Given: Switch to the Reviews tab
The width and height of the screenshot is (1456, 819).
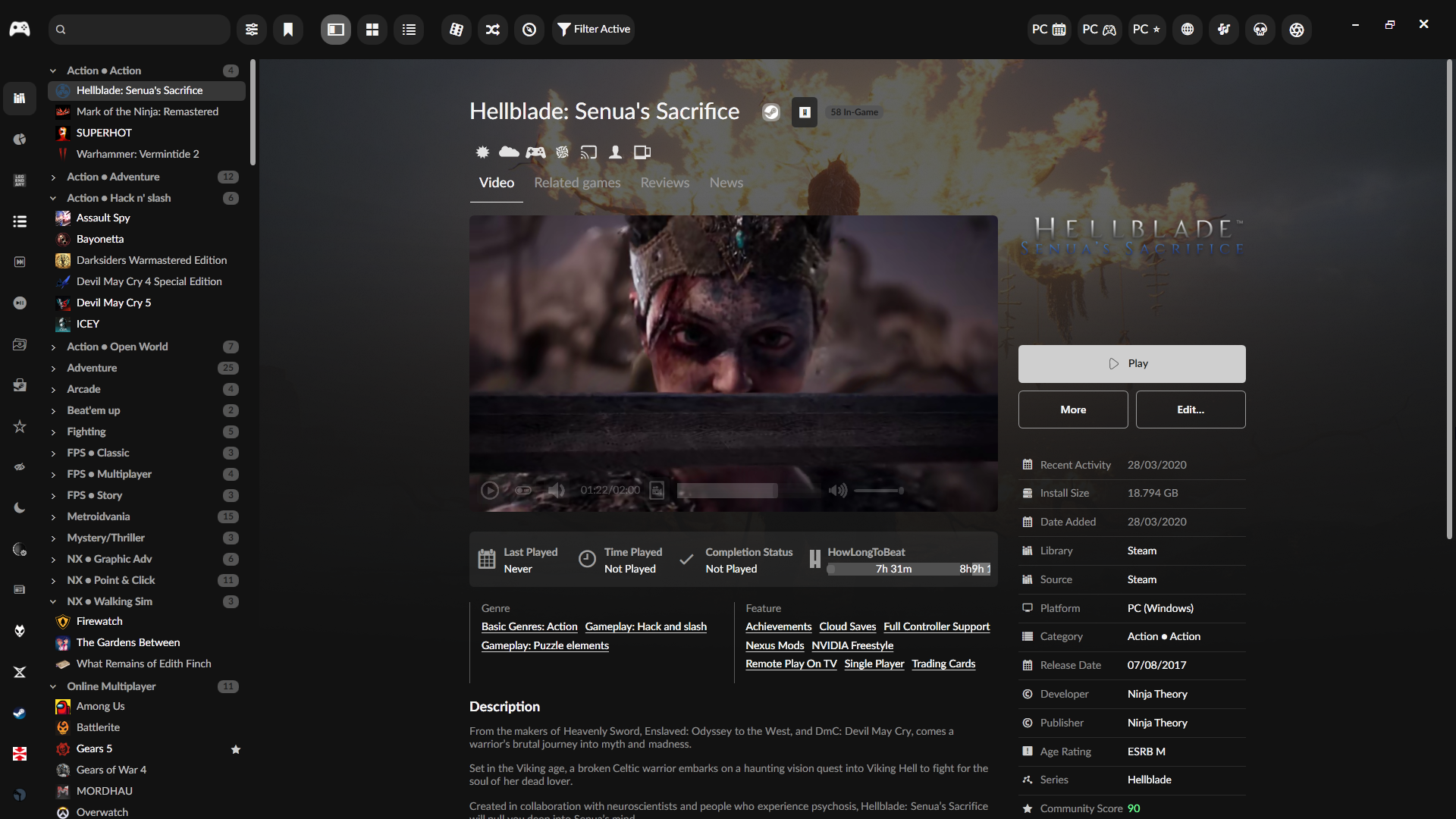Looking at the screenshot, I should click(x=664, y=183).
